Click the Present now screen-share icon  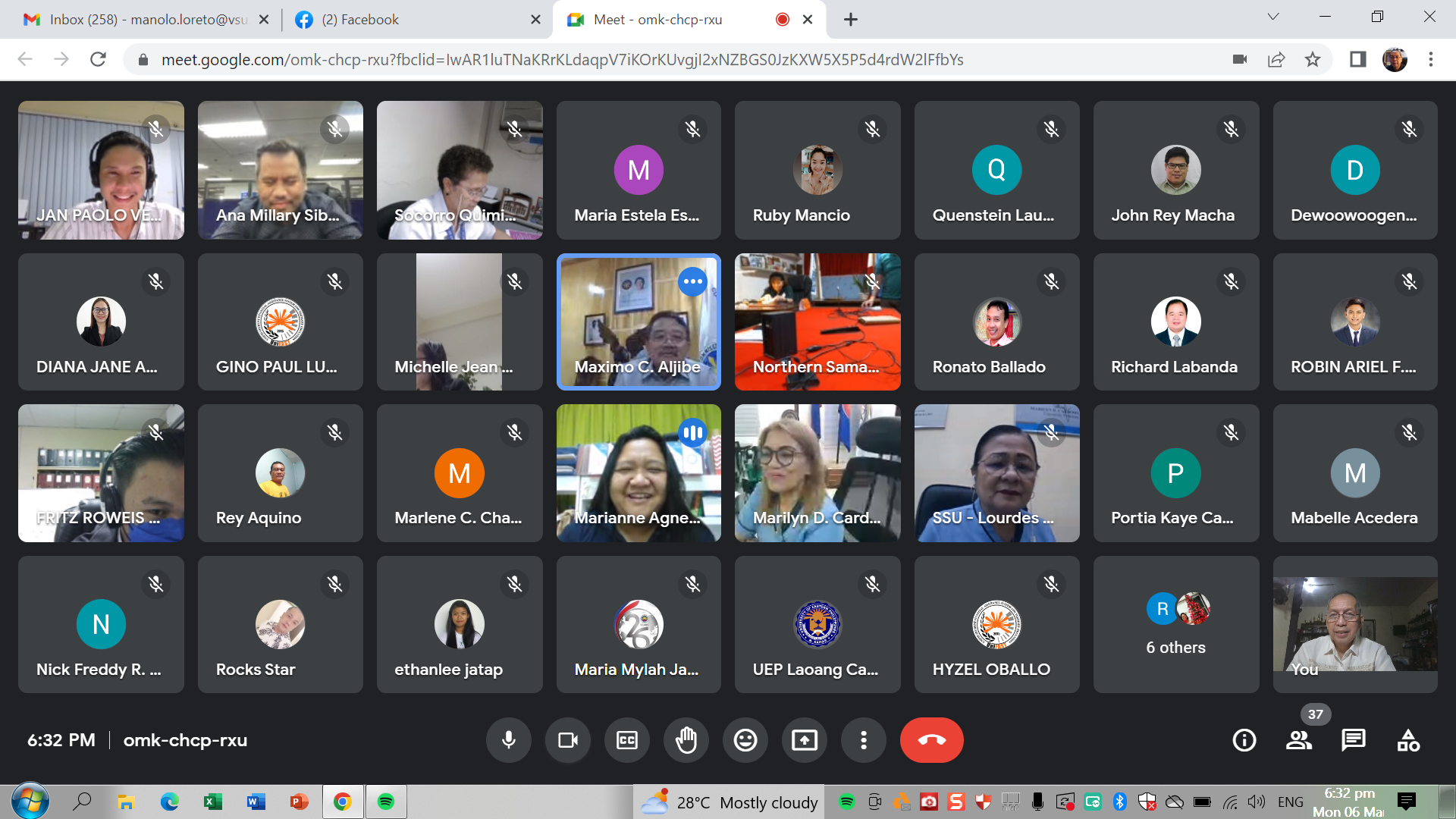coord(804,740)
